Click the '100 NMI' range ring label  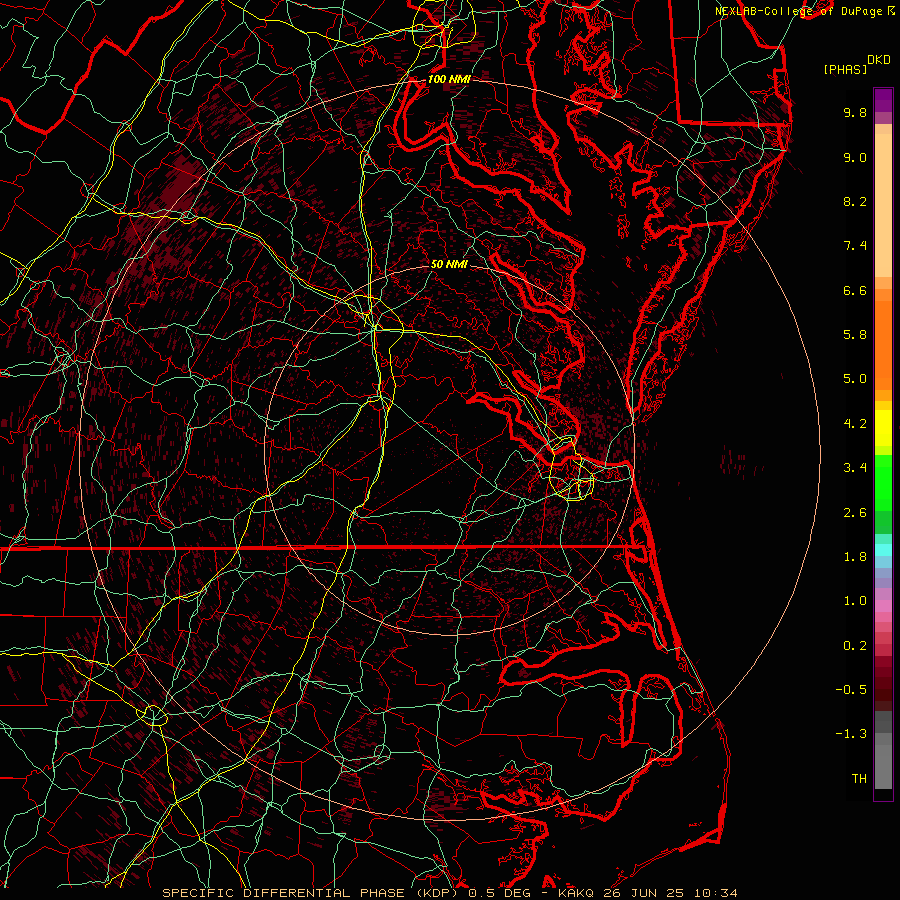[449, 79]
